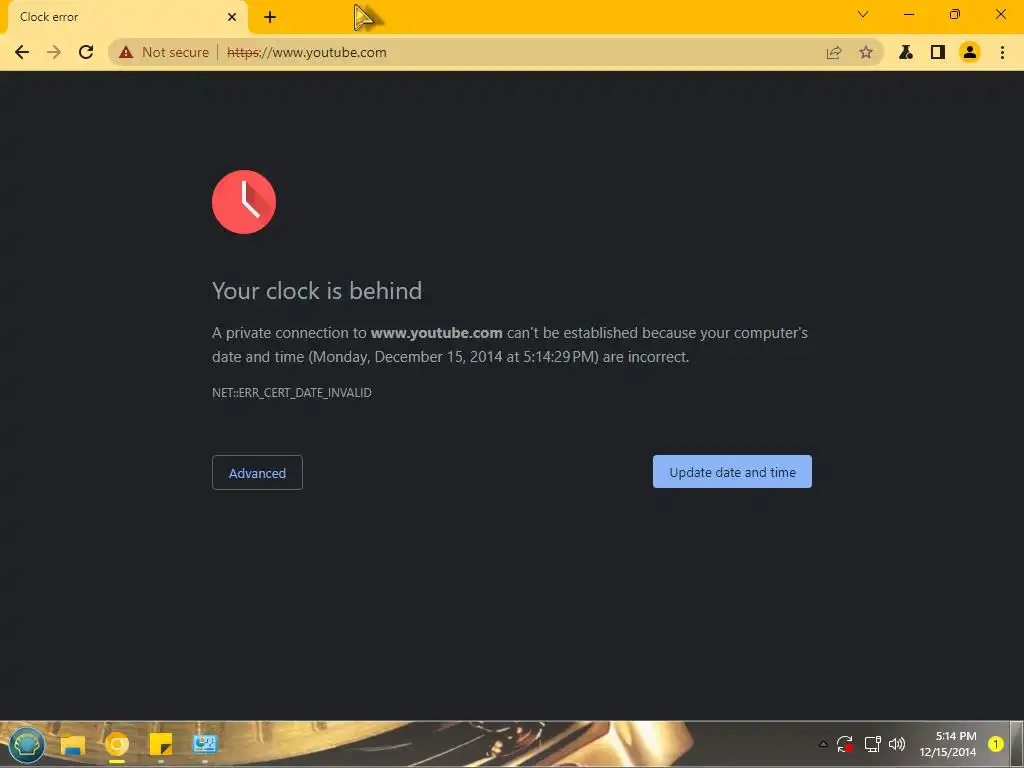Click the browser forward arrow

coord(54,52)
